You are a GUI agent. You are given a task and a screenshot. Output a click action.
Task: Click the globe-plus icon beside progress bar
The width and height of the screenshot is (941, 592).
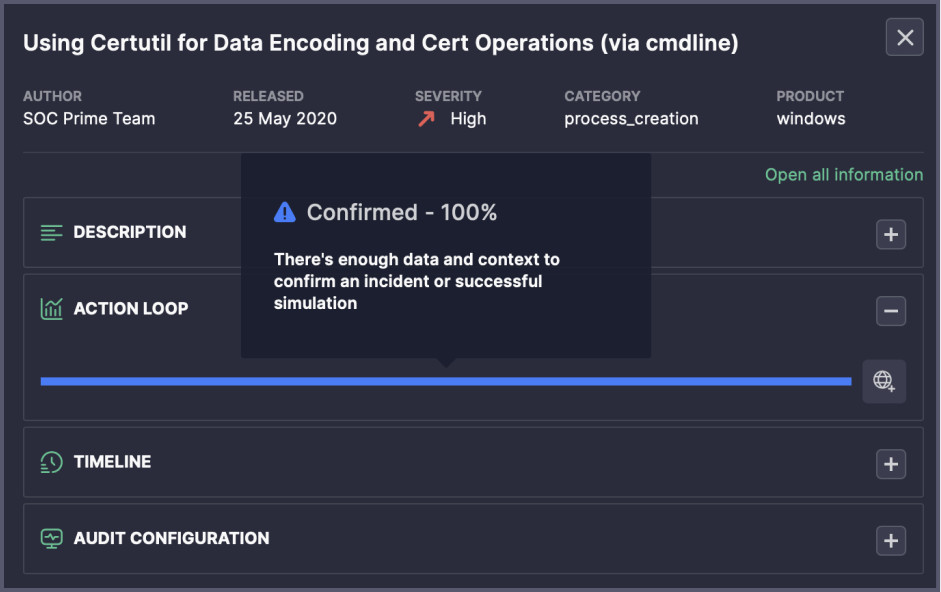pos(884,381)
